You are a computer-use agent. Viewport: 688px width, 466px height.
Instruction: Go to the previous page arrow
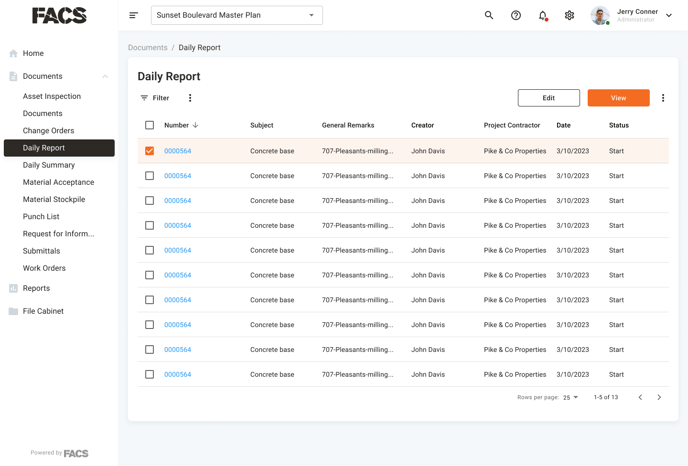coord(640,397)
